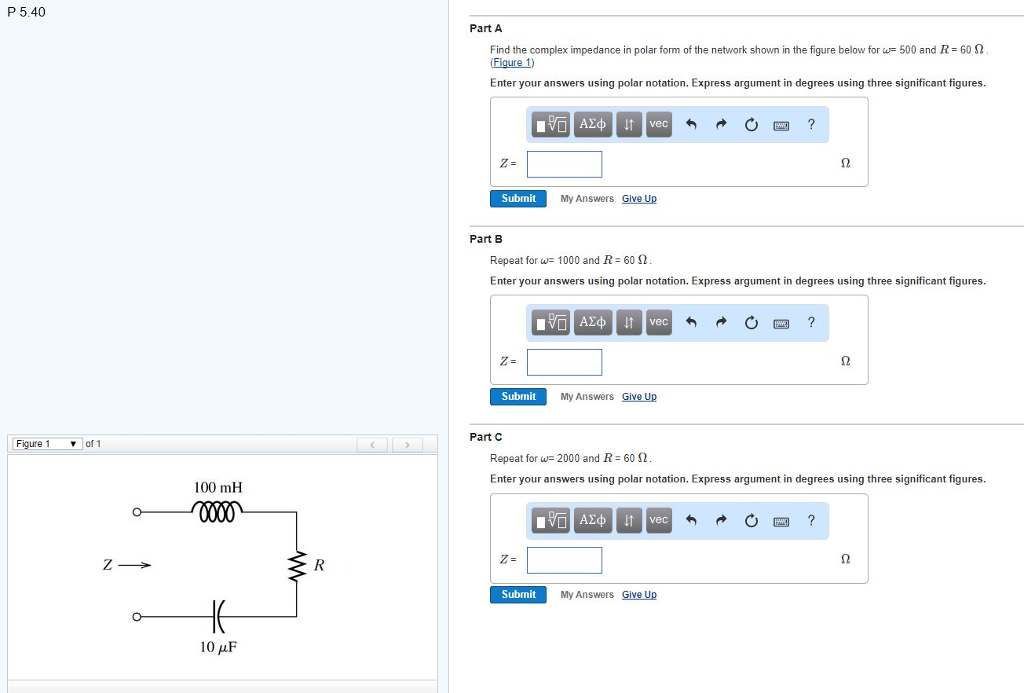Submit the Part C answer
The height and width of the screenshot is (693, 1024).
tap(517, 594)
